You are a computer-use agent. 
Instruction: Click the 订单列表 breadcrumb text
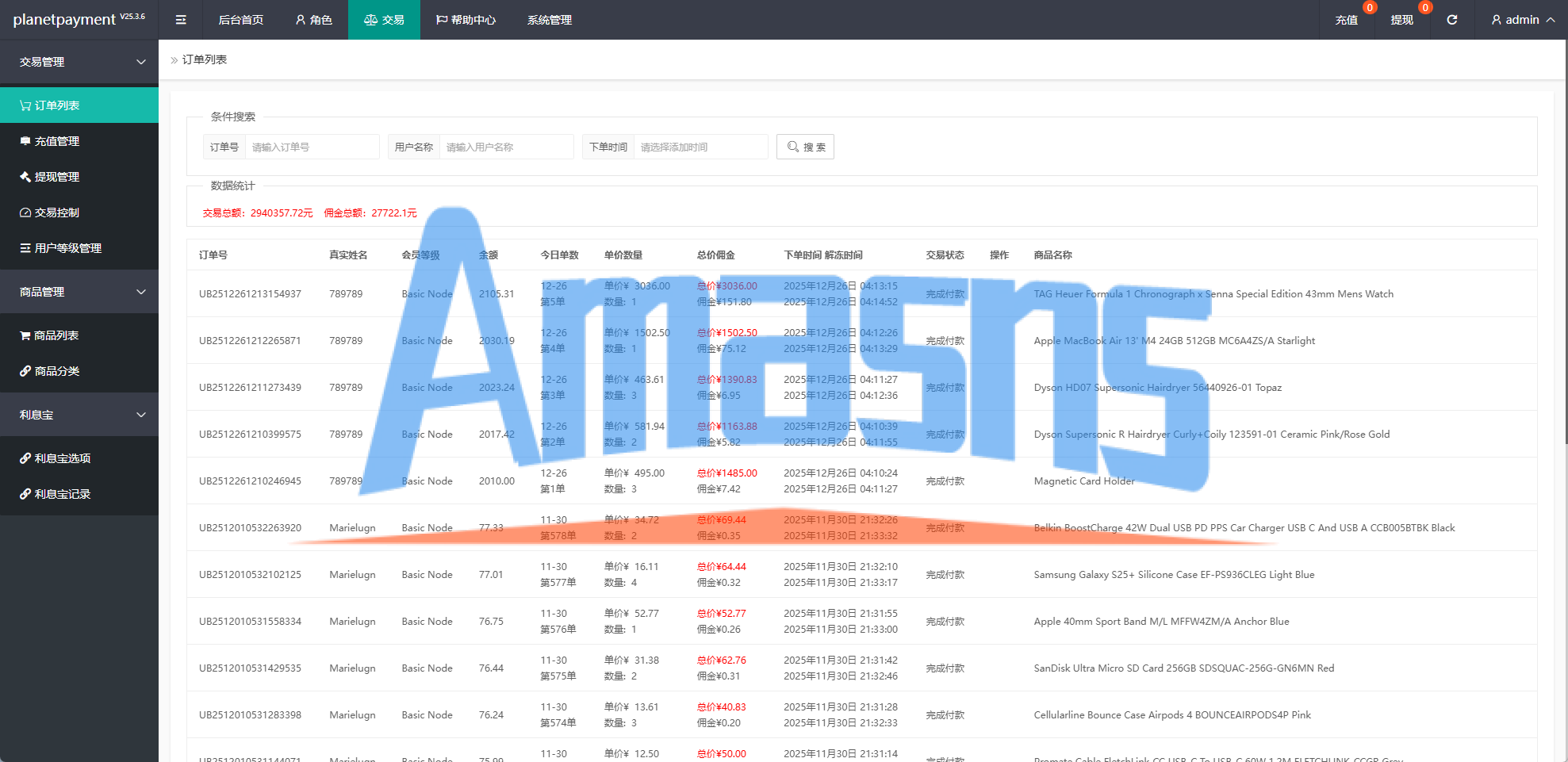click(205, 59)
